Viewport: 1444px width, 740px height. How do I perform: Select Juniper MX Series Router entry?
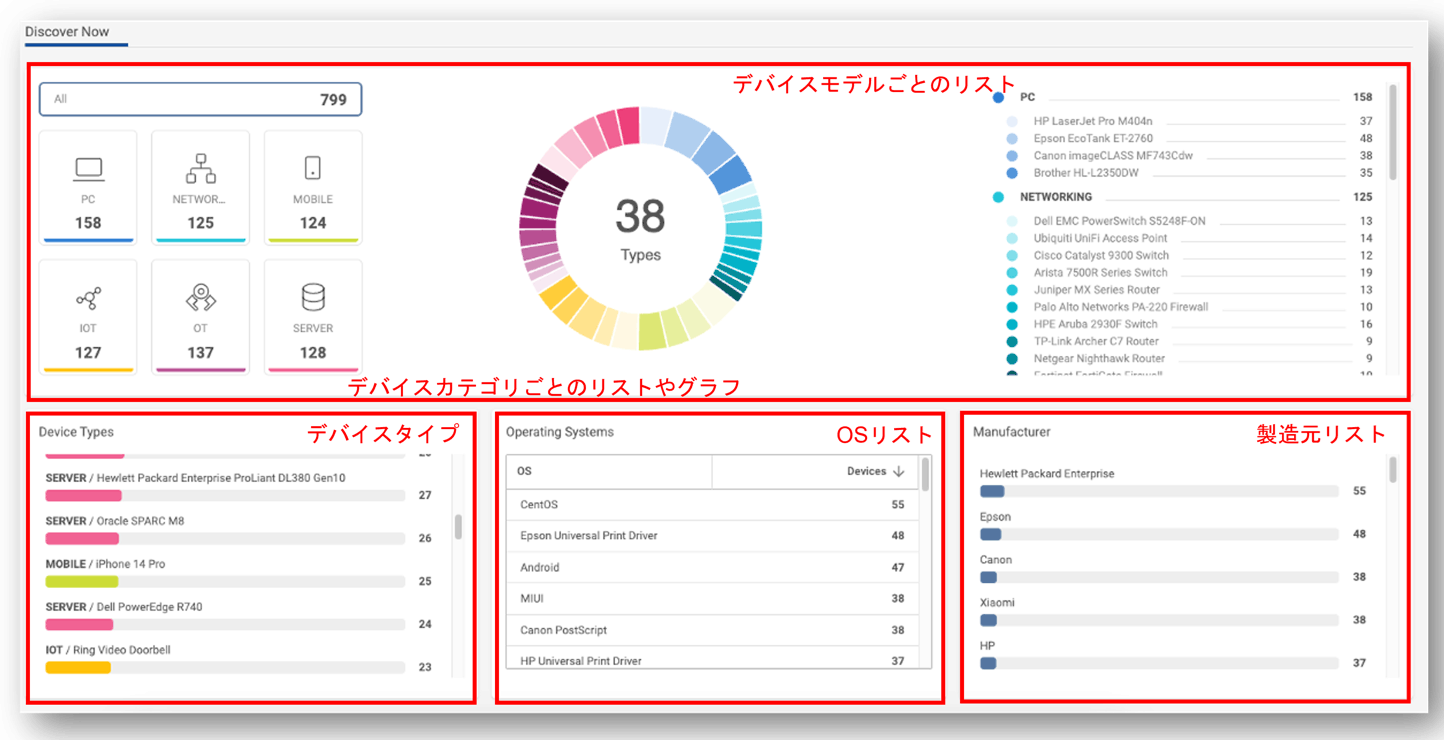click(x=1188, y=289)
